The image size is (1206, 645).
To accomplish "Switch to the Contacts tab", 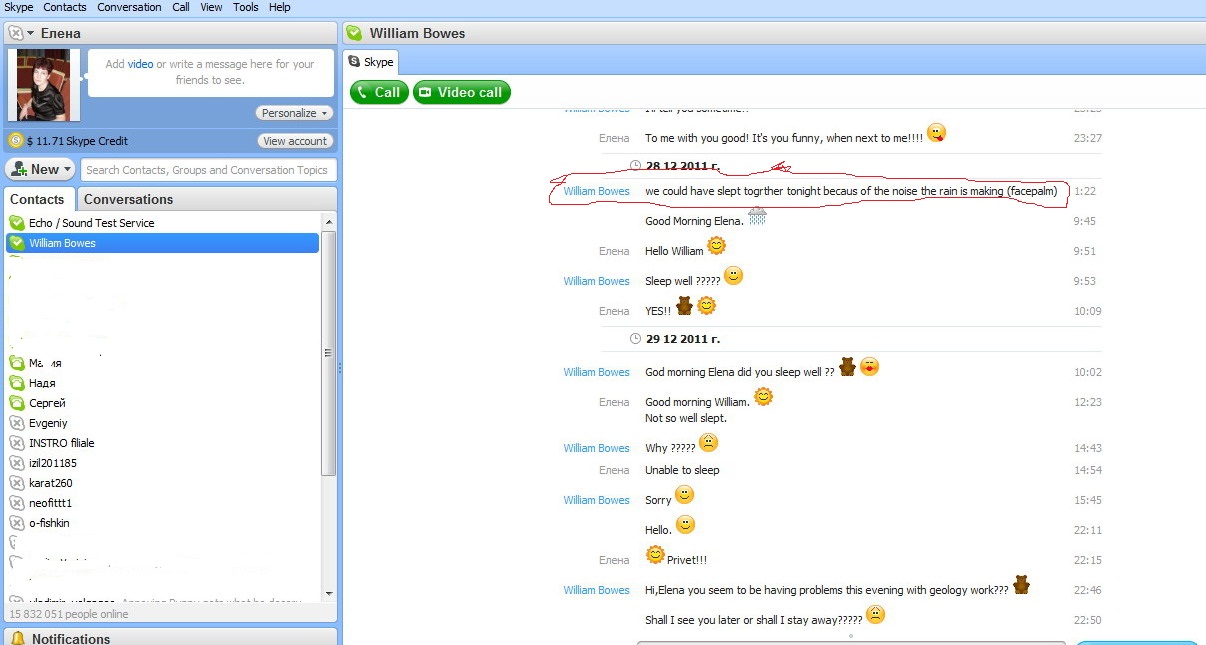I will [x=37, y=199].
